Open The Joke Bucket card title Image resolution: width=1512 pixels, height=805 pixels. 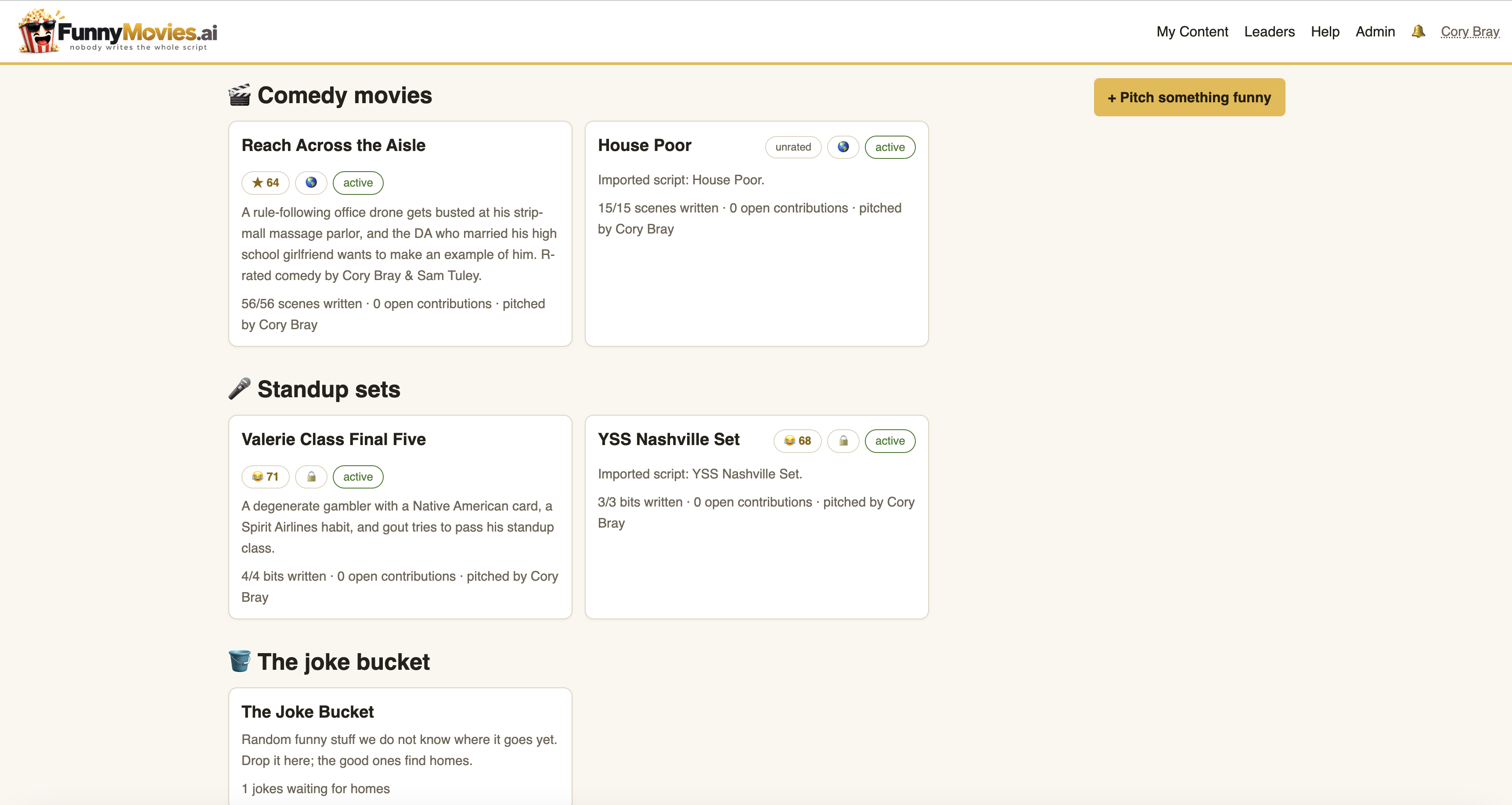click(x=308, y=712)
